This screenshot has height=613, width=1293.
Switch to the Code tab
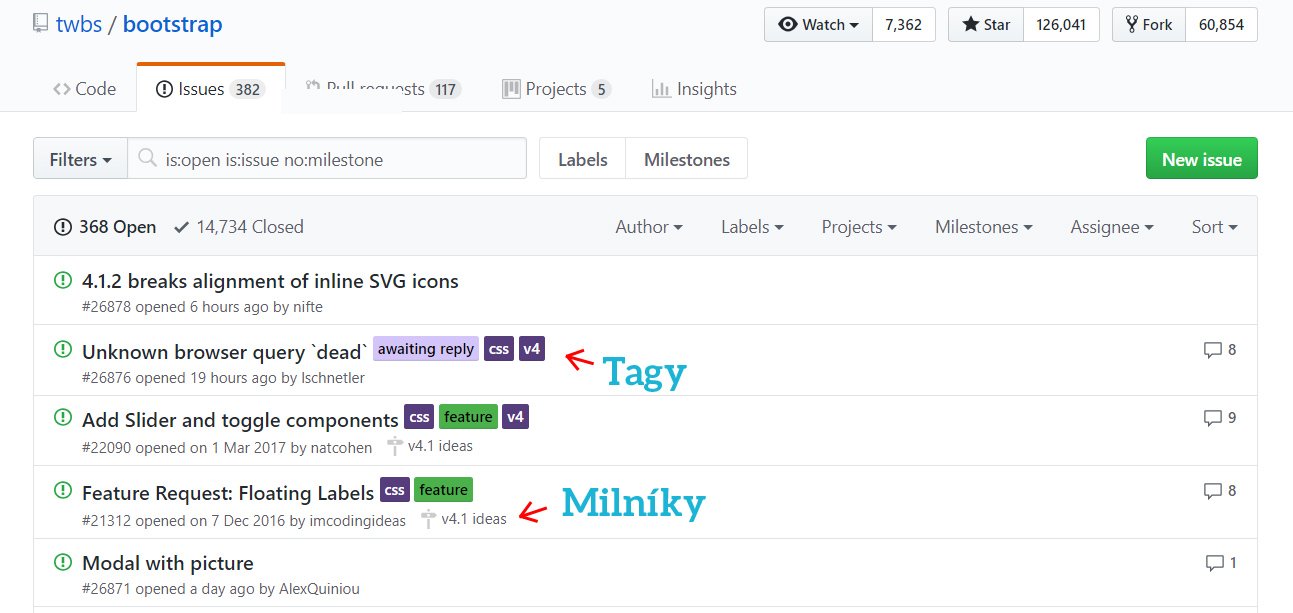coord(85,89)
